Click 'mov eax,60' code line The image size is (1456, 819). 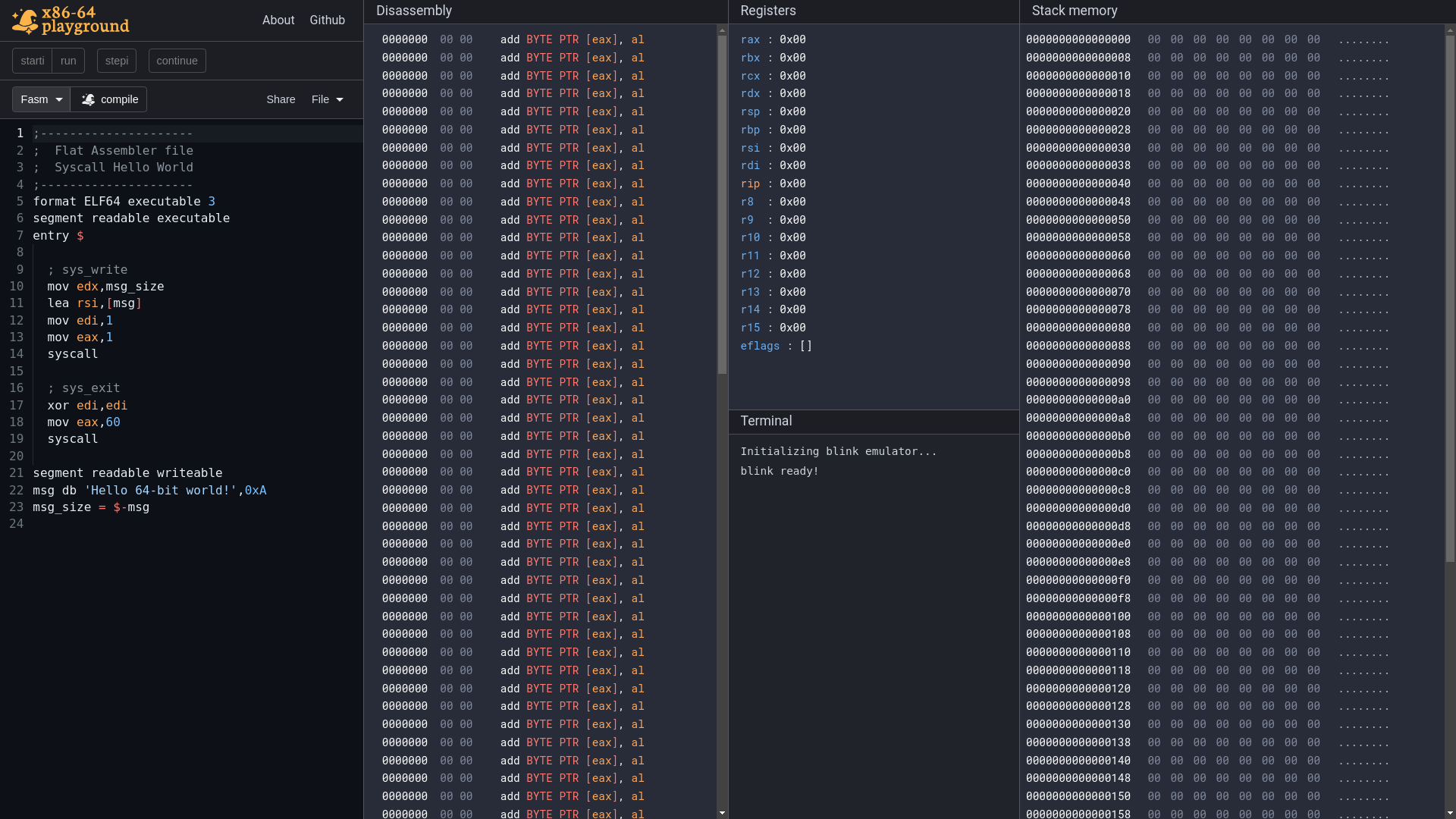pyautogui.click(x=83, y=422)
